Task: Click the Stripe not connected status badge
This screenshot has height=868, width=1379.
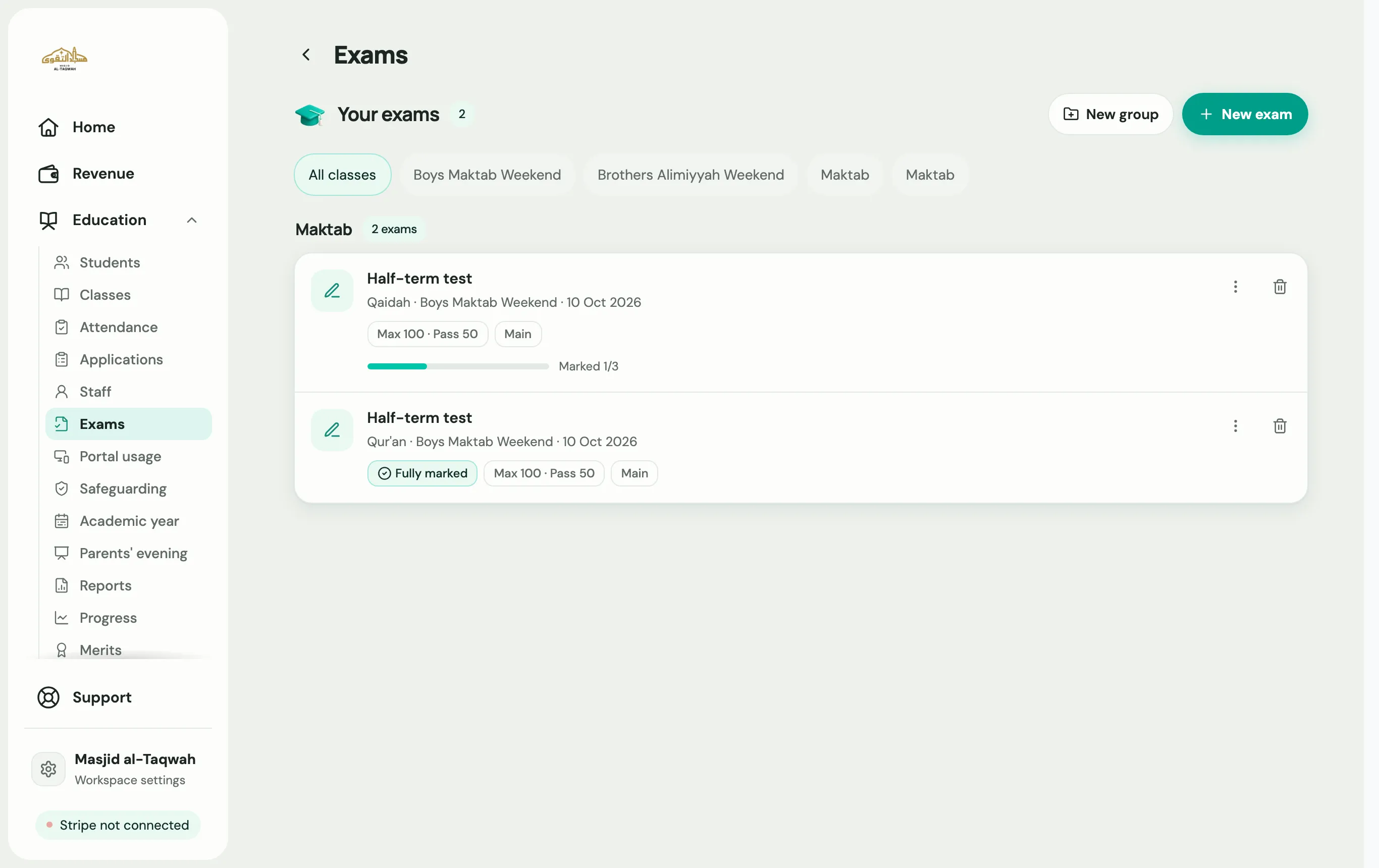Action: click(x=118, y=825)
